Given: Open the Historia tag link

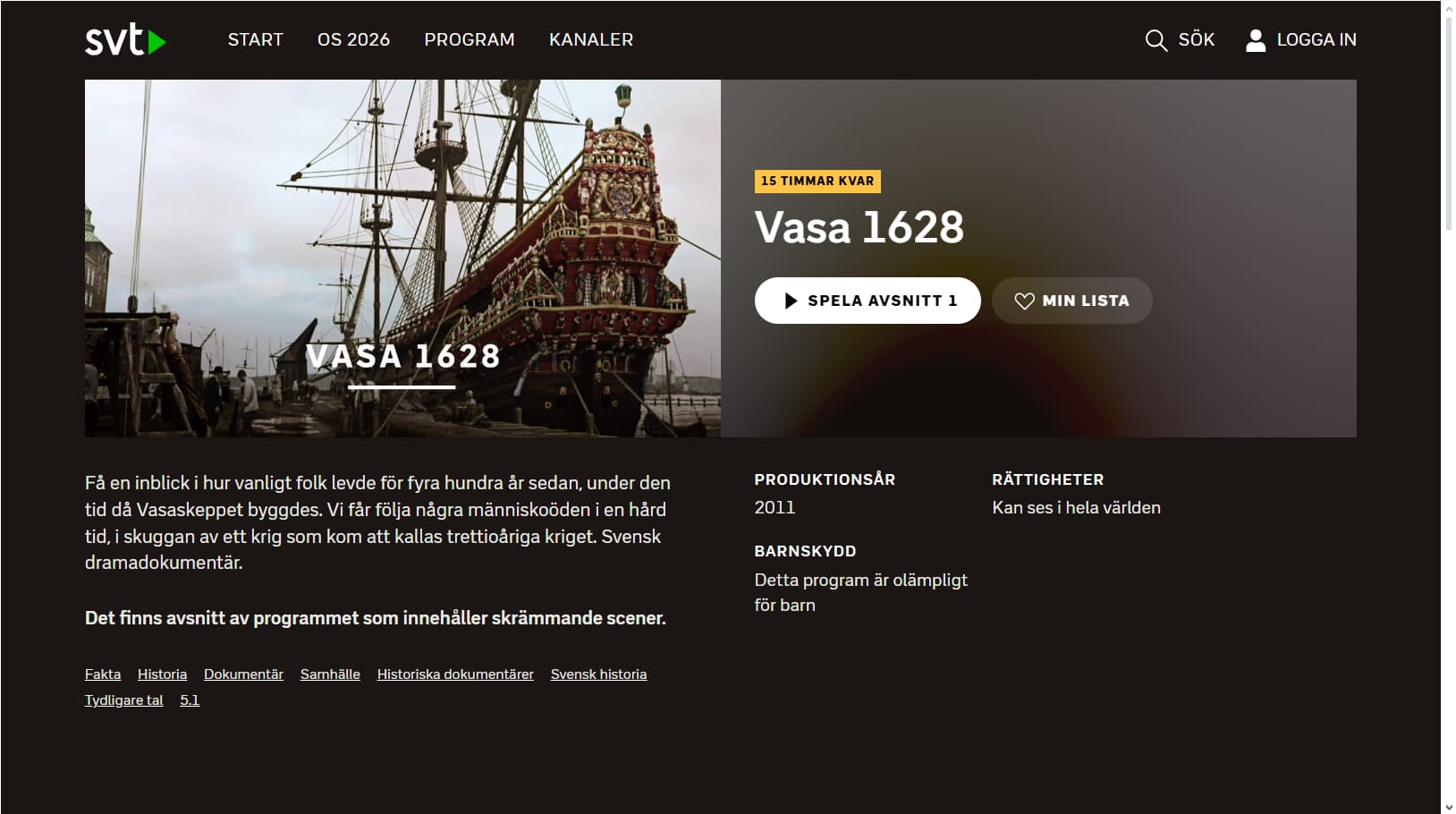Looking at the screenshot, I should (x=162, y=674).
